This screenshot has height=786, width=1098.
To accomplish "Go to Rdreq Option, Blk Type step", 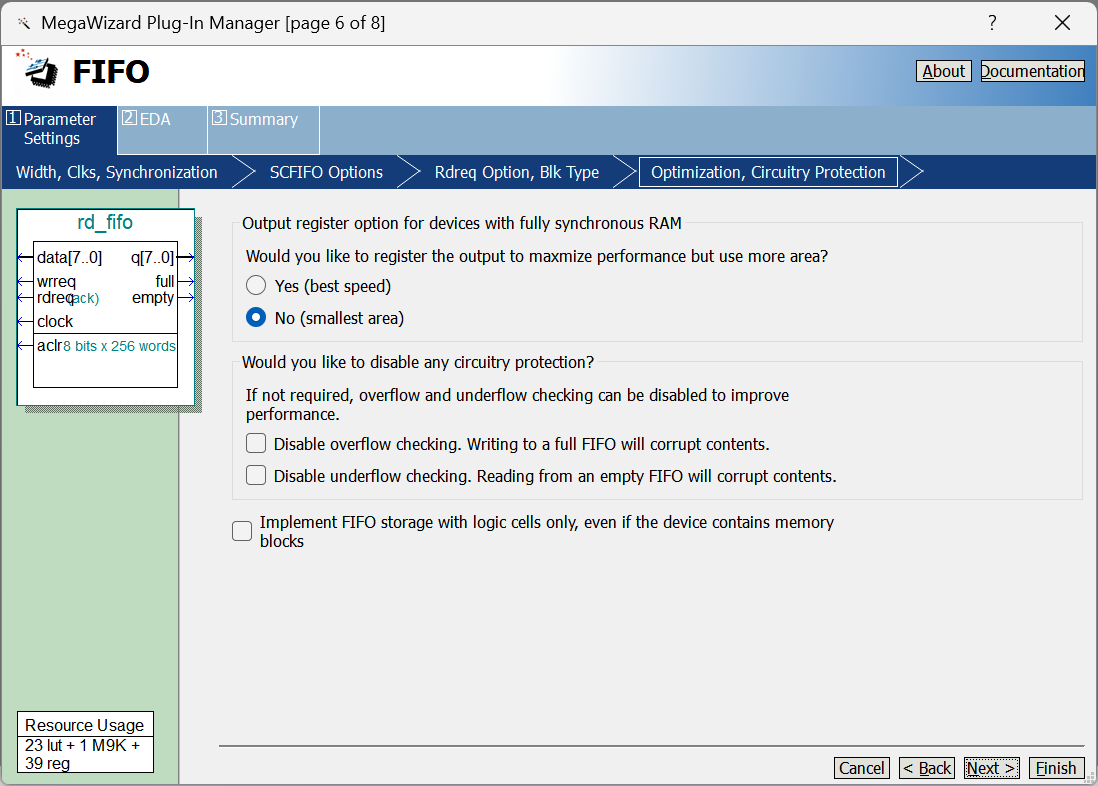I will [517, 172].
